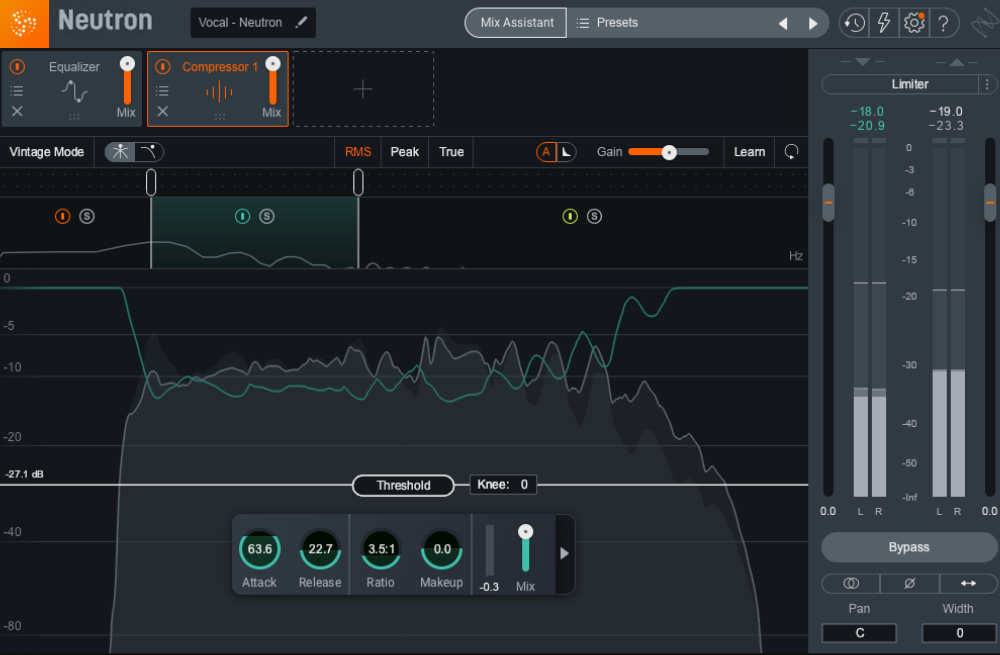Solo the mid band S button
Screen dimensions: 1000x655
pyautogui.click(x=267, y=216)
